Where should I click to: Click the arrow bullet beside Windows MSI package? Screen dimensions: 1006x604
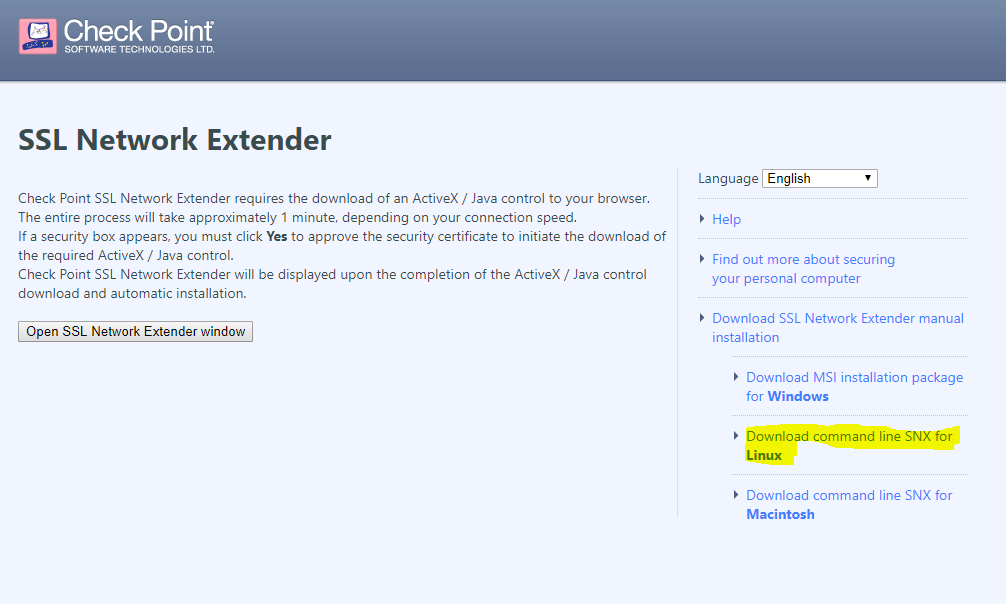(736, 377)
